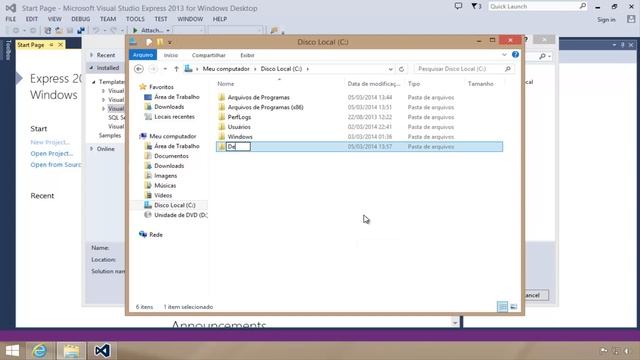
Task: Switch to the Início ribbon tab
Action: click(x=171, y=55)
